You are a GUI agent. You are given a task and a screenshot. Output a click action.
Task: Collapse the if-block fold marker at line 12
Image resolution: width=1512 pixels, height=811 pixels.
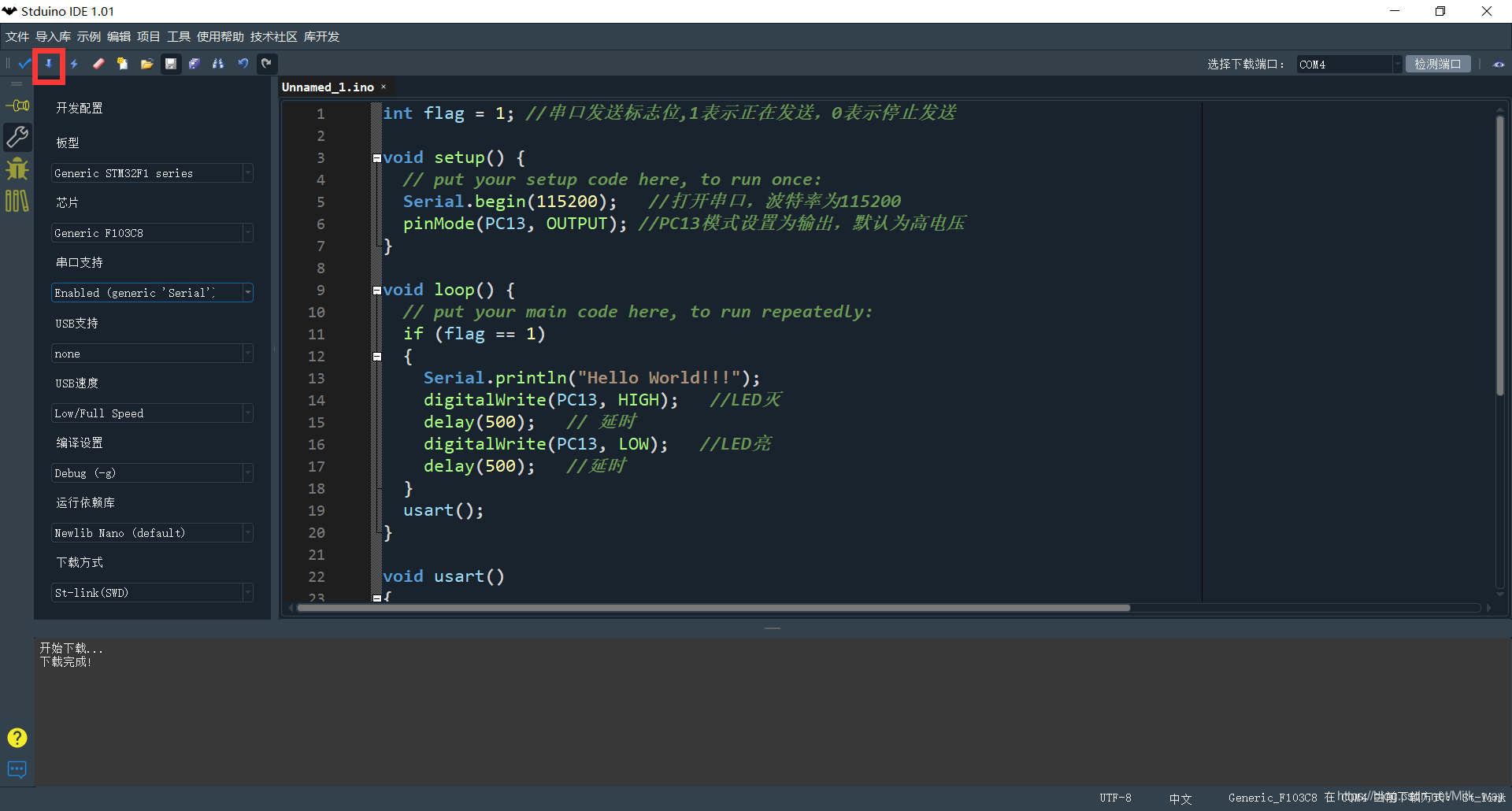(377, 357)
